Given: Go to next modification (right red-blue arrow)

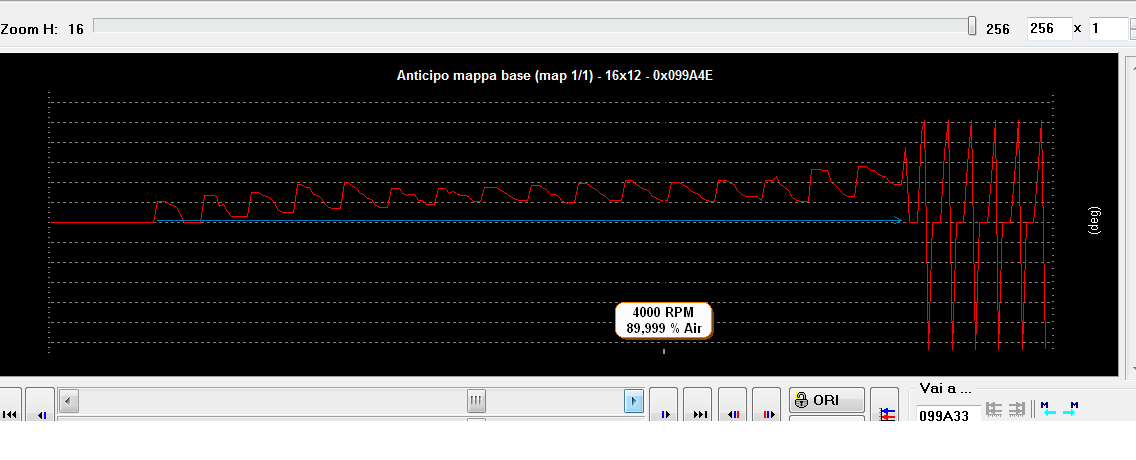Looking at the screenshot, I should click(x=767, y=406).
